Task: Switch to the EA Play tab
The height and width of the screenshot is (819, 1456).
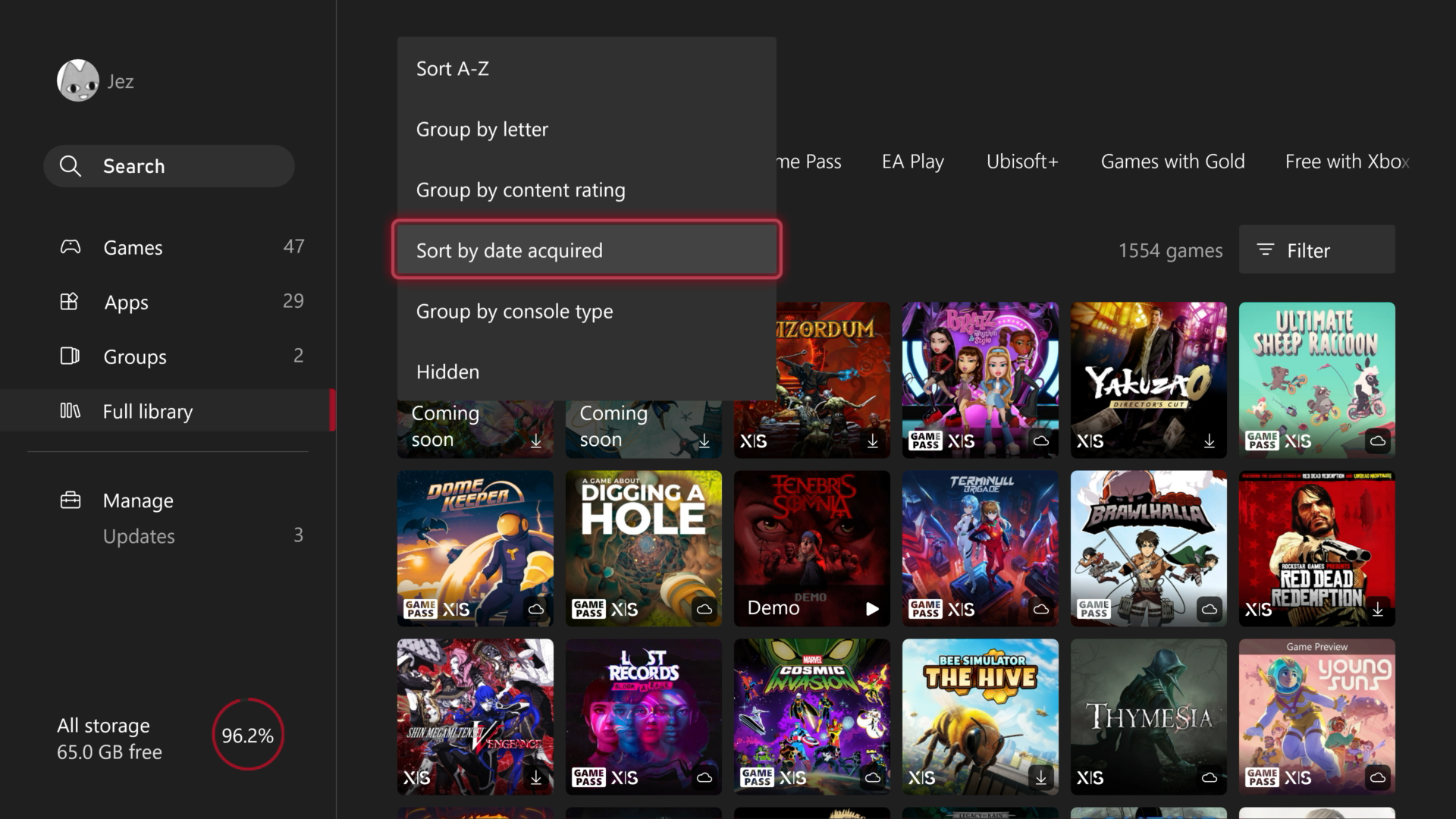Action: point(912,162)
